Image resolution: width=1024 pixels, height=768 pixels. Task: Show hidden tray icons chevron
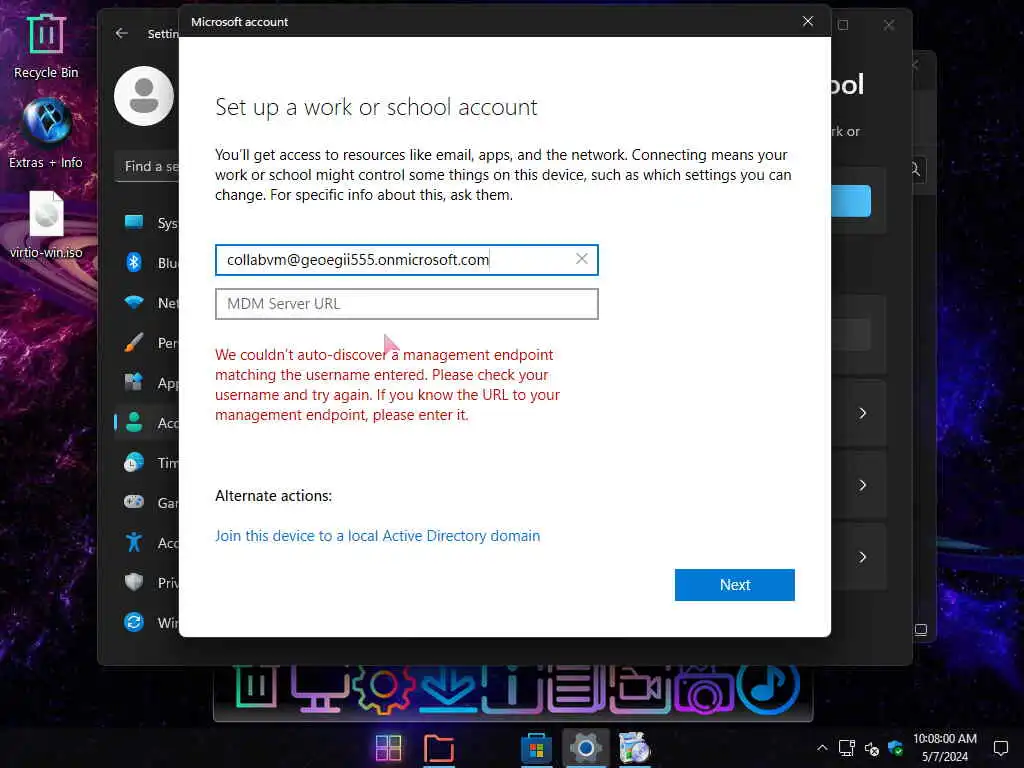[x=822, y=748]
